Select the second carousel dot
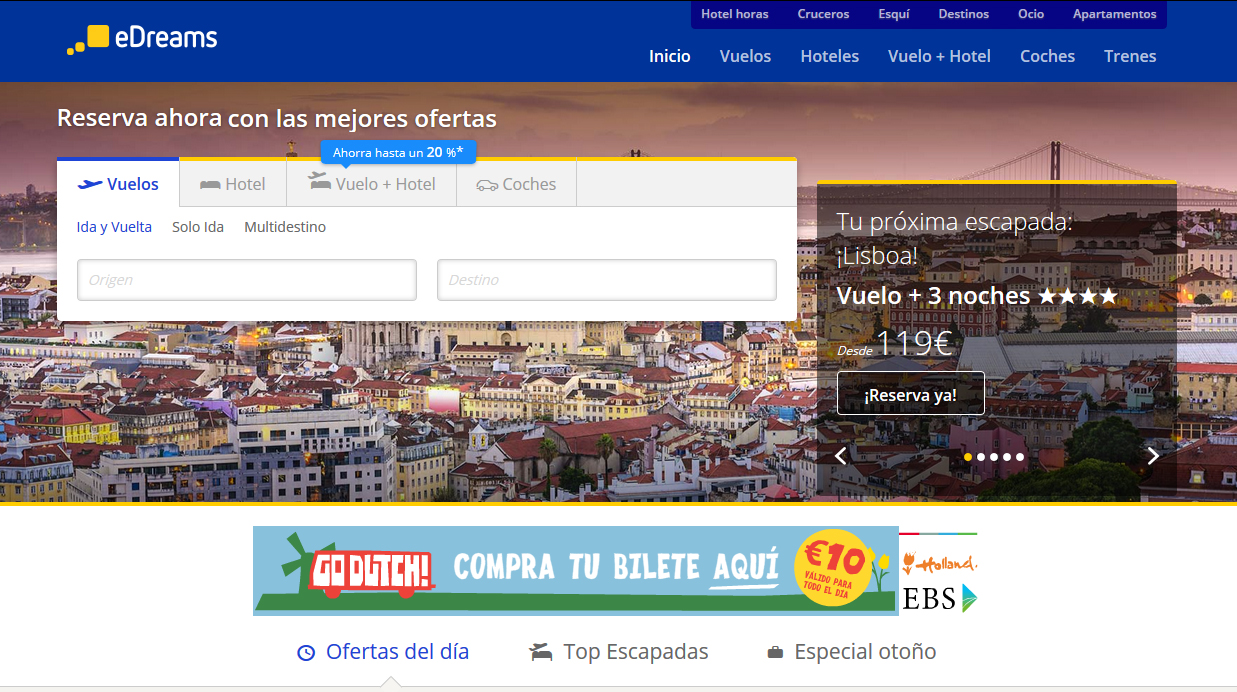Screen dimensions: 1237x692 point(981,457)
